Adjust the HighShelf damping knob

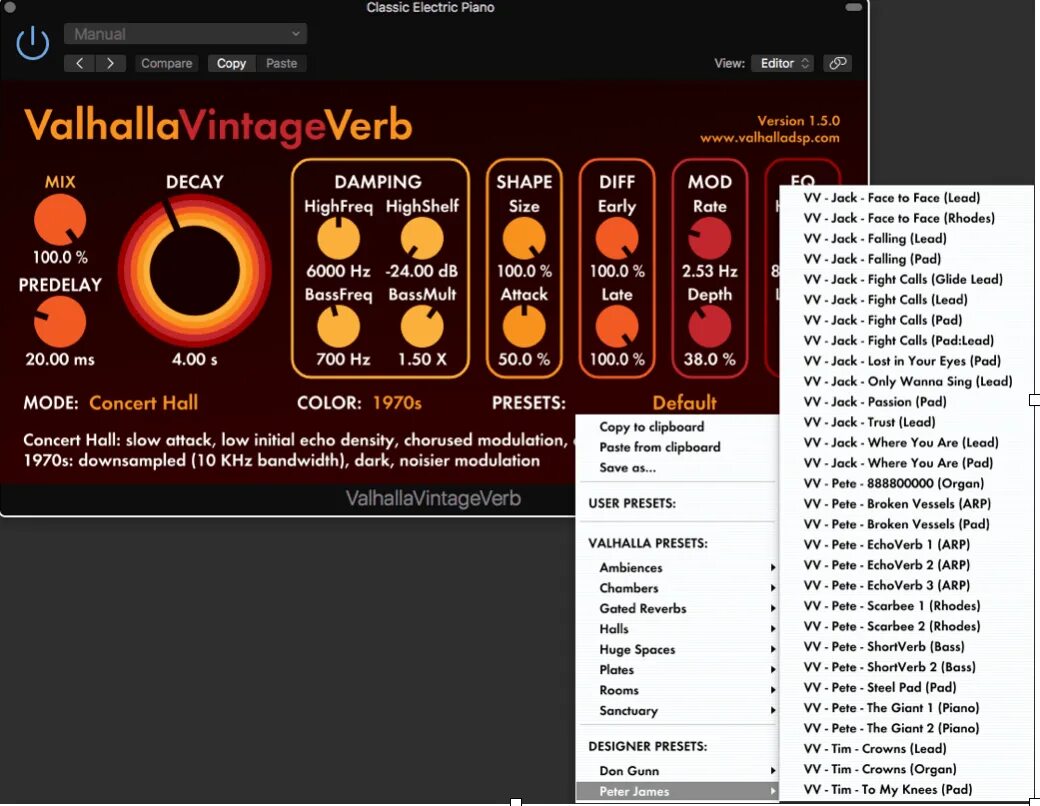tap(422, 238)
